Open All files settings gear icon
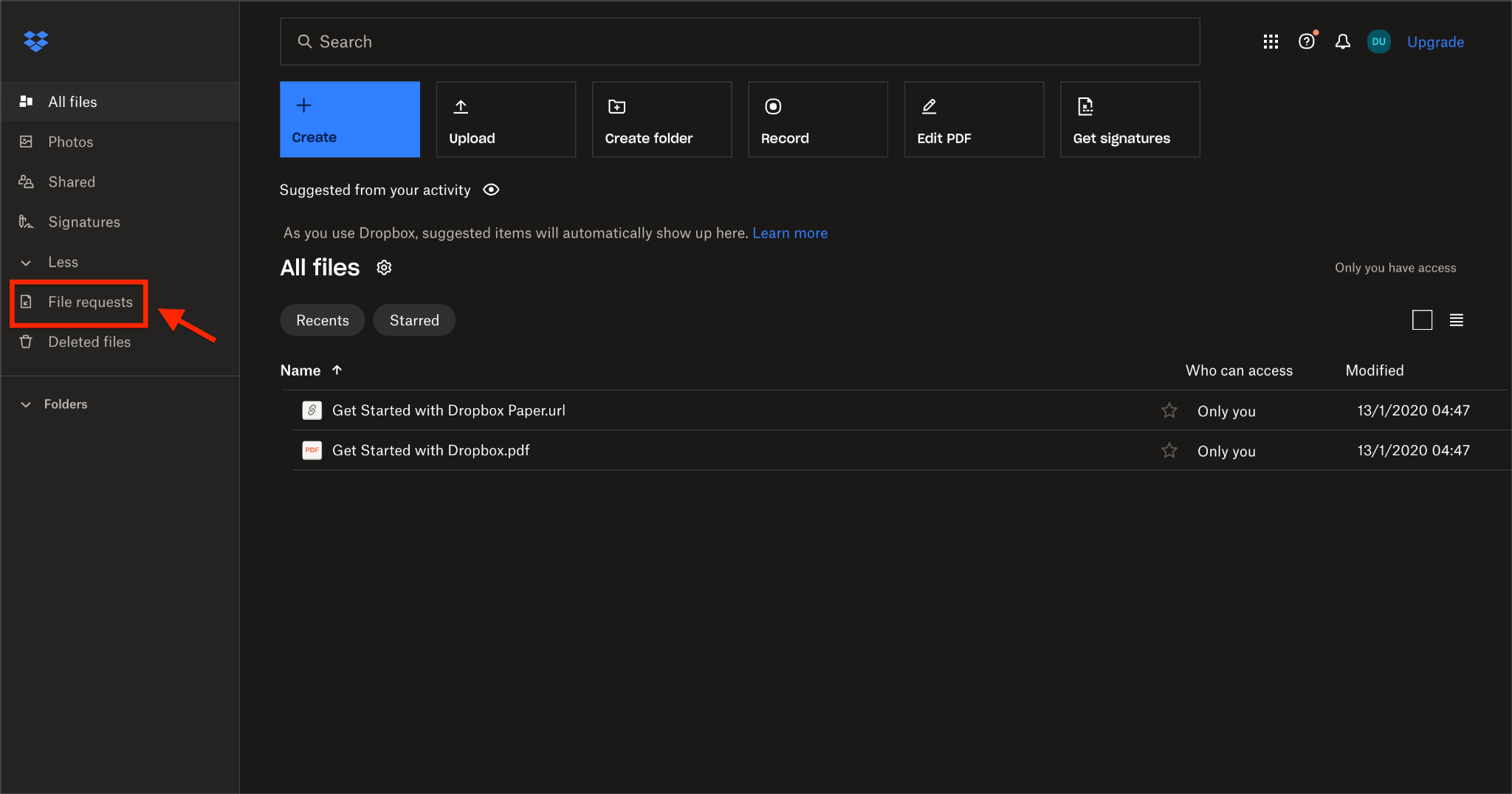Screen dimensions: 1512x794 [x=384, y=268]
